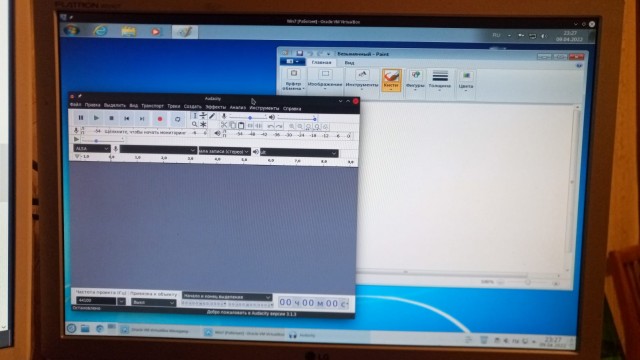
Task: Click the Silence audio selection icon
Action: [259, 126]
